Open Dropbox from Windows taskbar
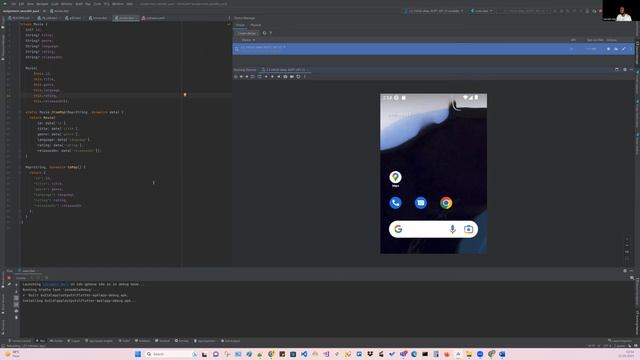640x360 pixels. click(x=370, y=354)
